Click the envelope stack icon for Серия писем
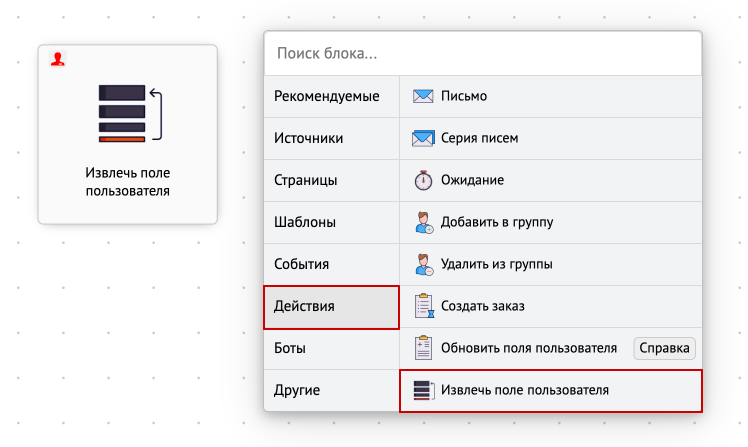 [x=423, y=138]
